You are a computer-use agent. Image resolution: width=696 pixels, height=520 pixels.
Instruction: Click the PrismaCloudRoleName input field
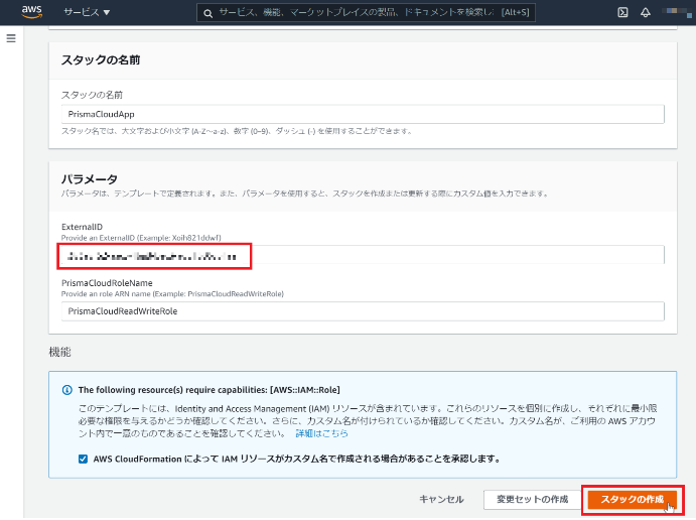coord(363,311)
